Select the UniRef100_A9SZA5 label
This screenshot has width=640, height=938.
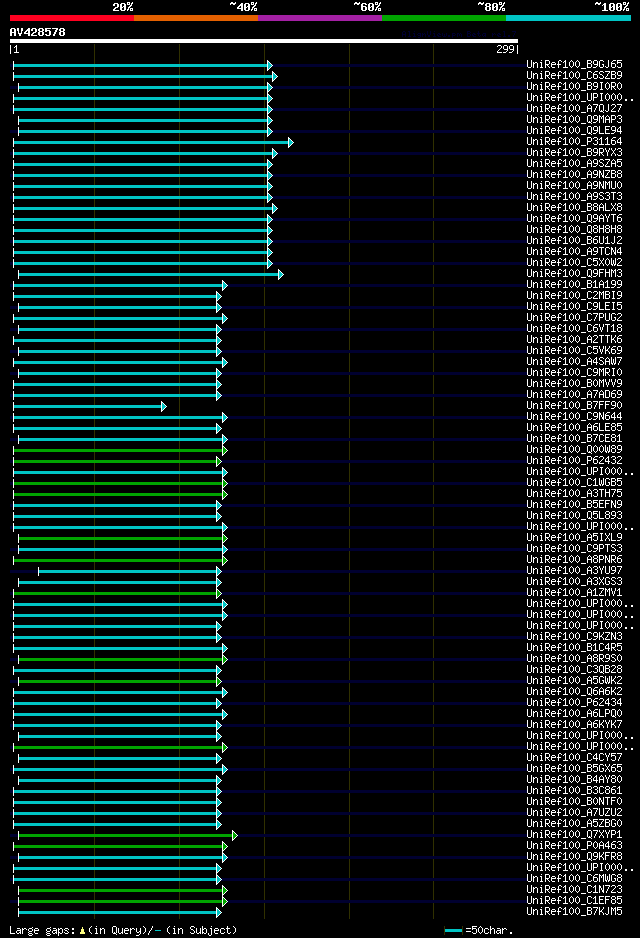[574, 163]
